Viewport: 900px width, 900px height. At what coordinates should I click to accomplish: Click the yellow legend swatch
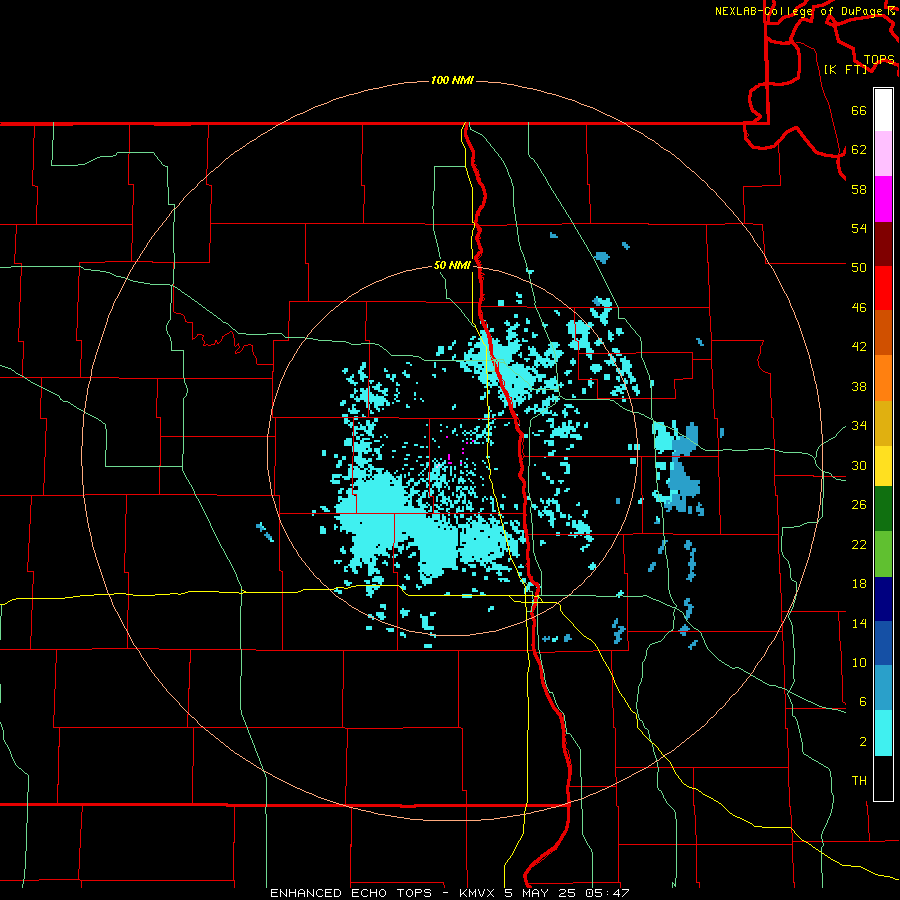pos(883,466)
